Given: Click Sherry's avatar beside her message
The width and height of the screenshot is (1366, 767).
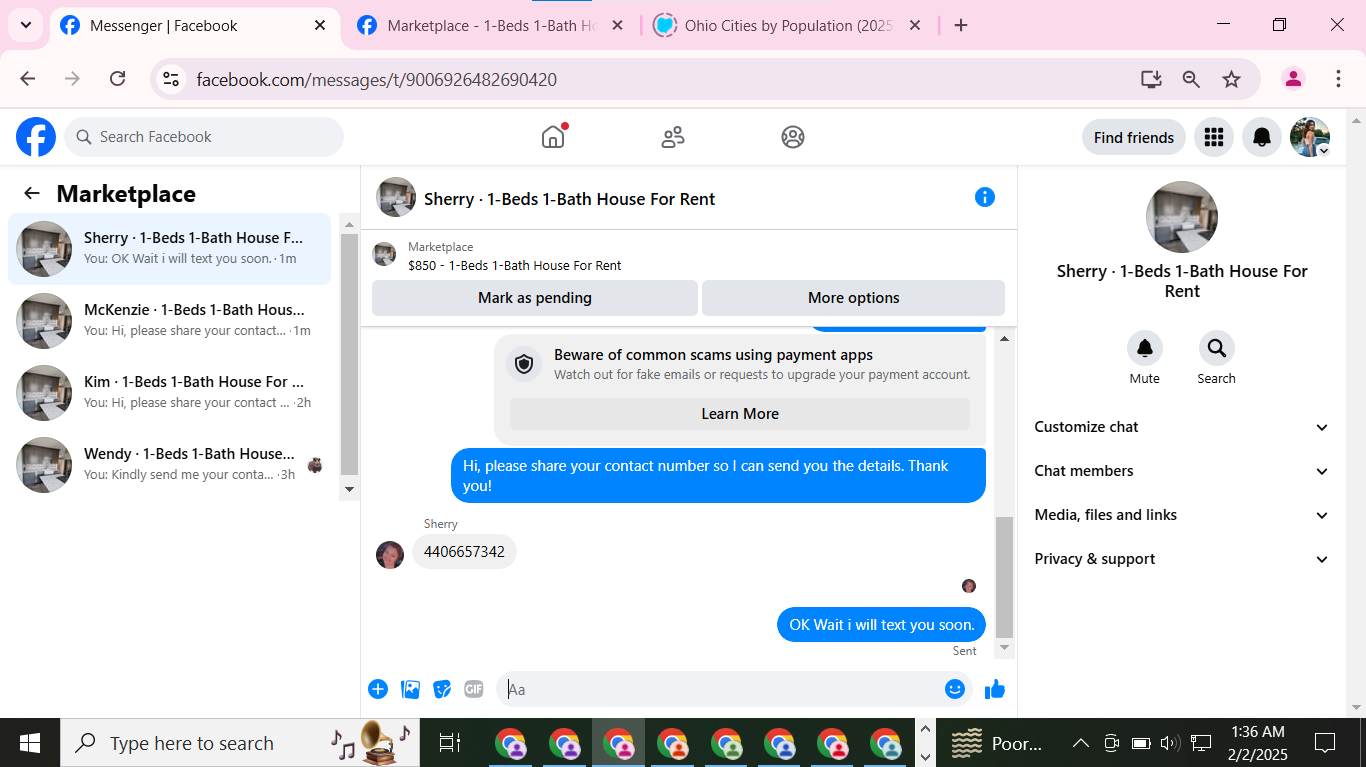Looking at the screenshot, I should [390, 555].
